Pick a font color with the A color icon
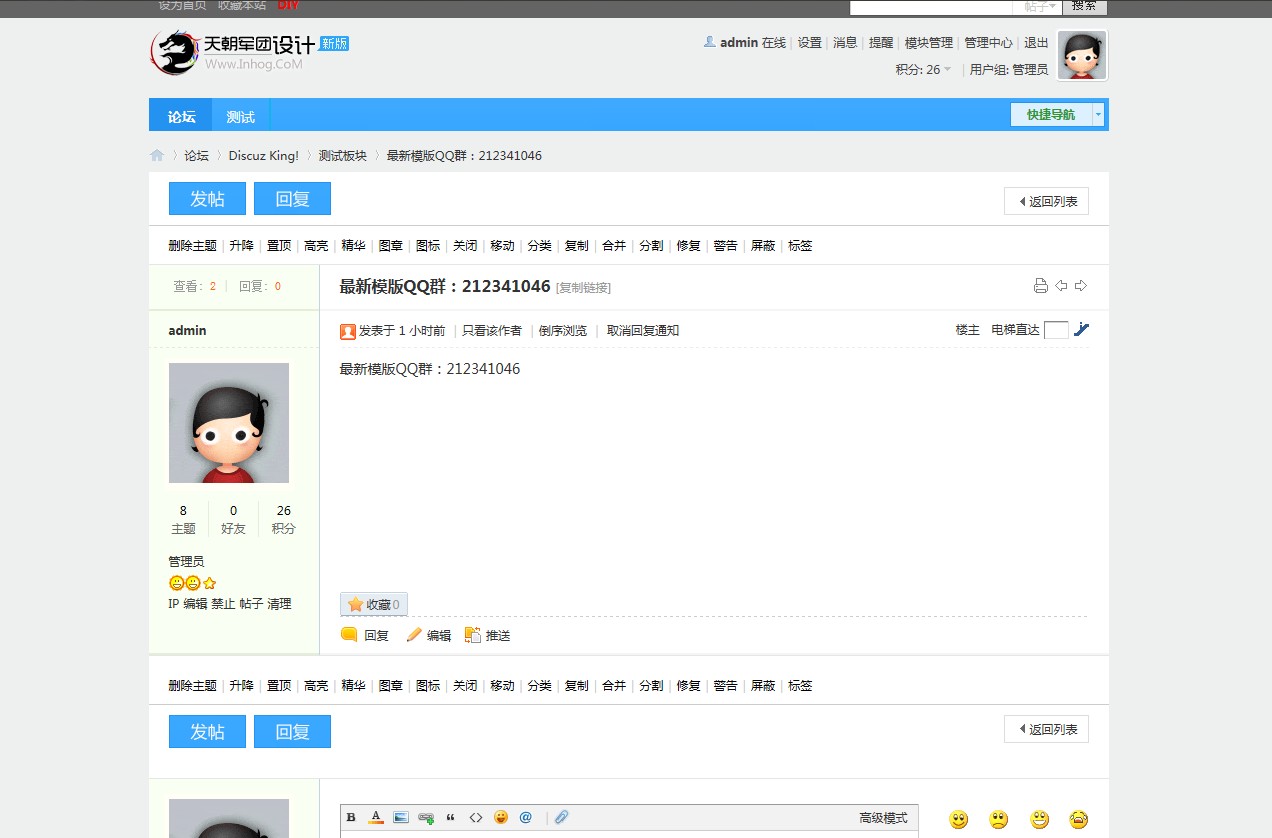The width and height of the screenshot is (1272, 838). coord(375,817)
